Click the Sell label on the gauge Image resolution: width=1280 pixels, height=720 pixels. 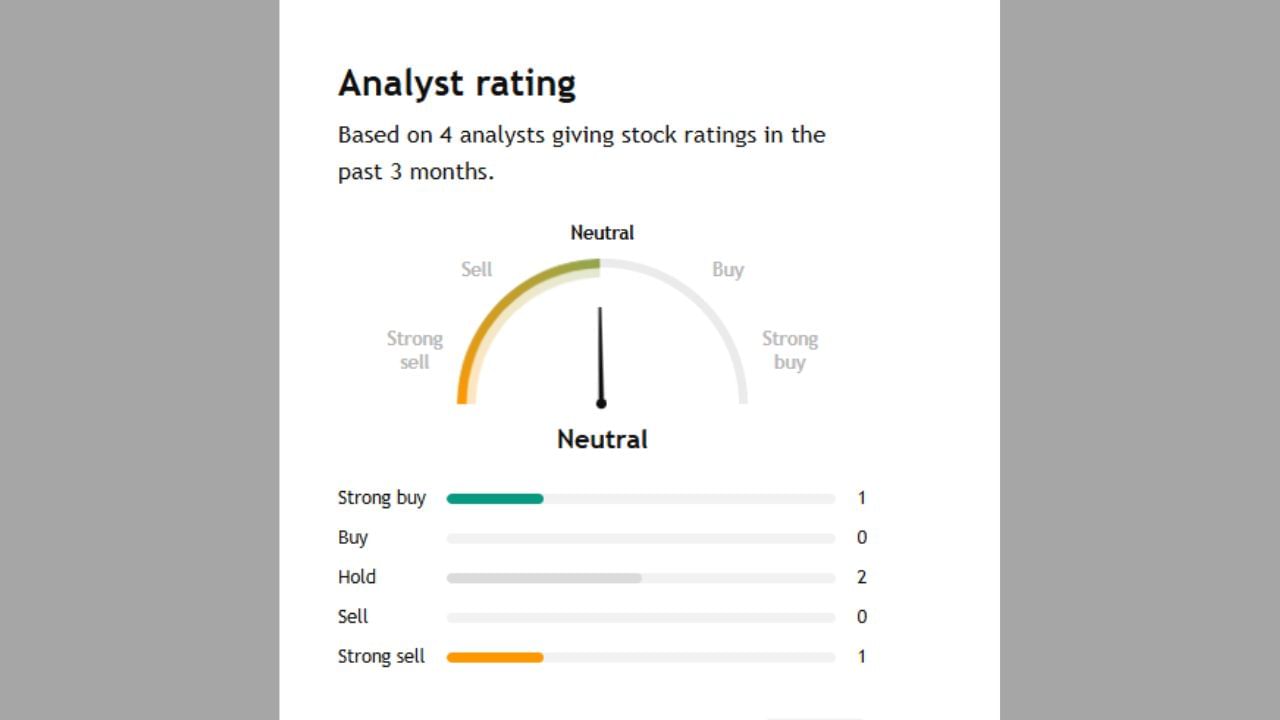(476, 270)
